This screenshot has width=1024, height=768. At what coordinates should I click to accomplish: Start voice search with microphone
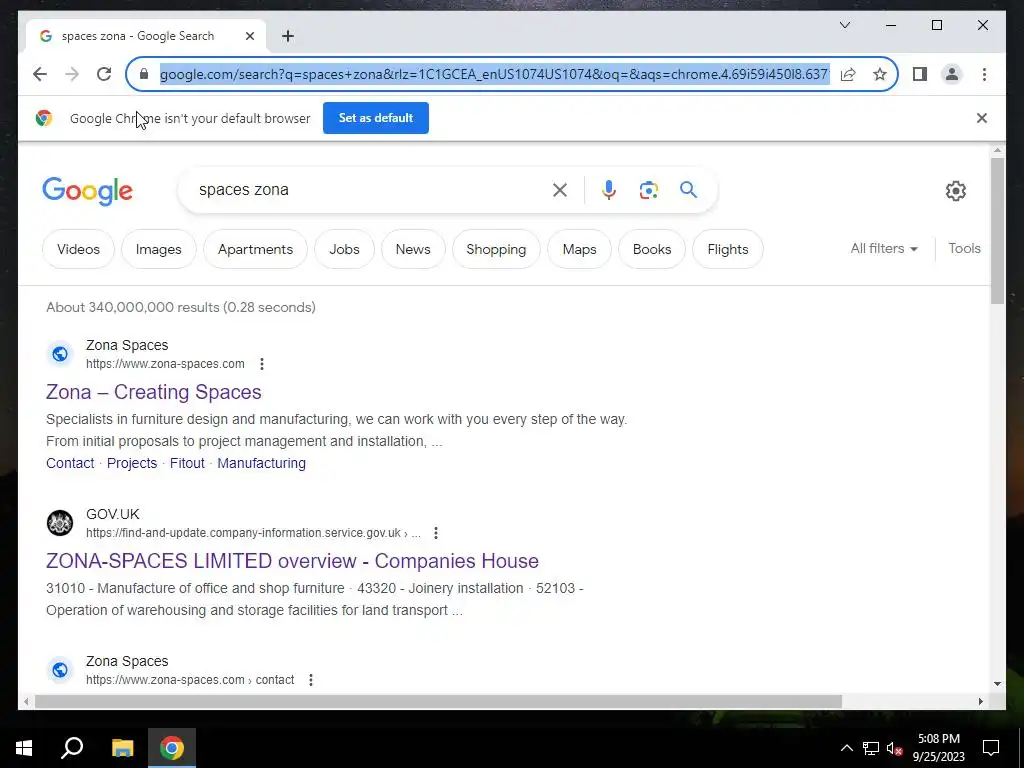pyautogui.click(x=609, y=190)
